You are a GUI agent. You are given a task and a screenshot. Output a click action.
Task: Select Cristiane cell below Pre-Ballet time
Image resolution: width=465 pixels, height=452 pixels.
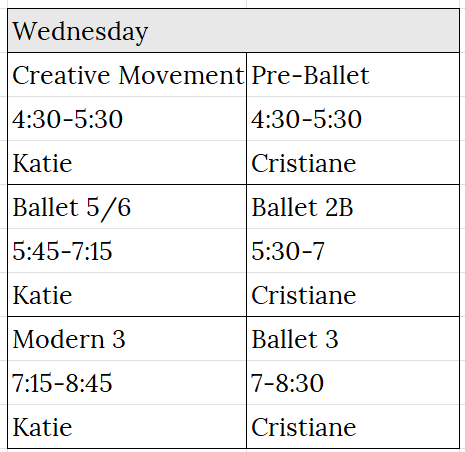tap(353, 163)
